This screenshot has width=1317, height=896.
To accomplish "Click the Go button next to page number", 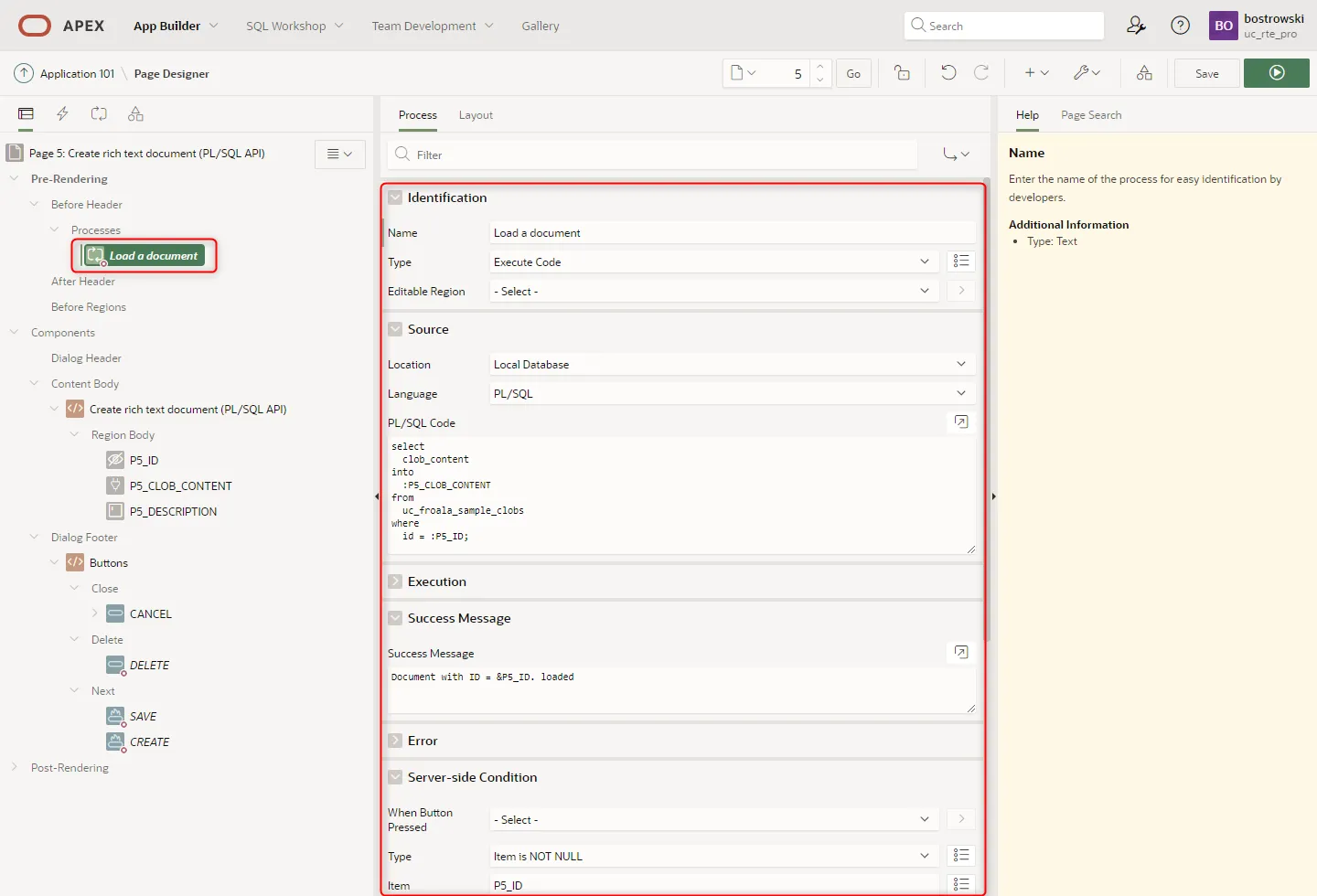I will click(x=853, y=73).
